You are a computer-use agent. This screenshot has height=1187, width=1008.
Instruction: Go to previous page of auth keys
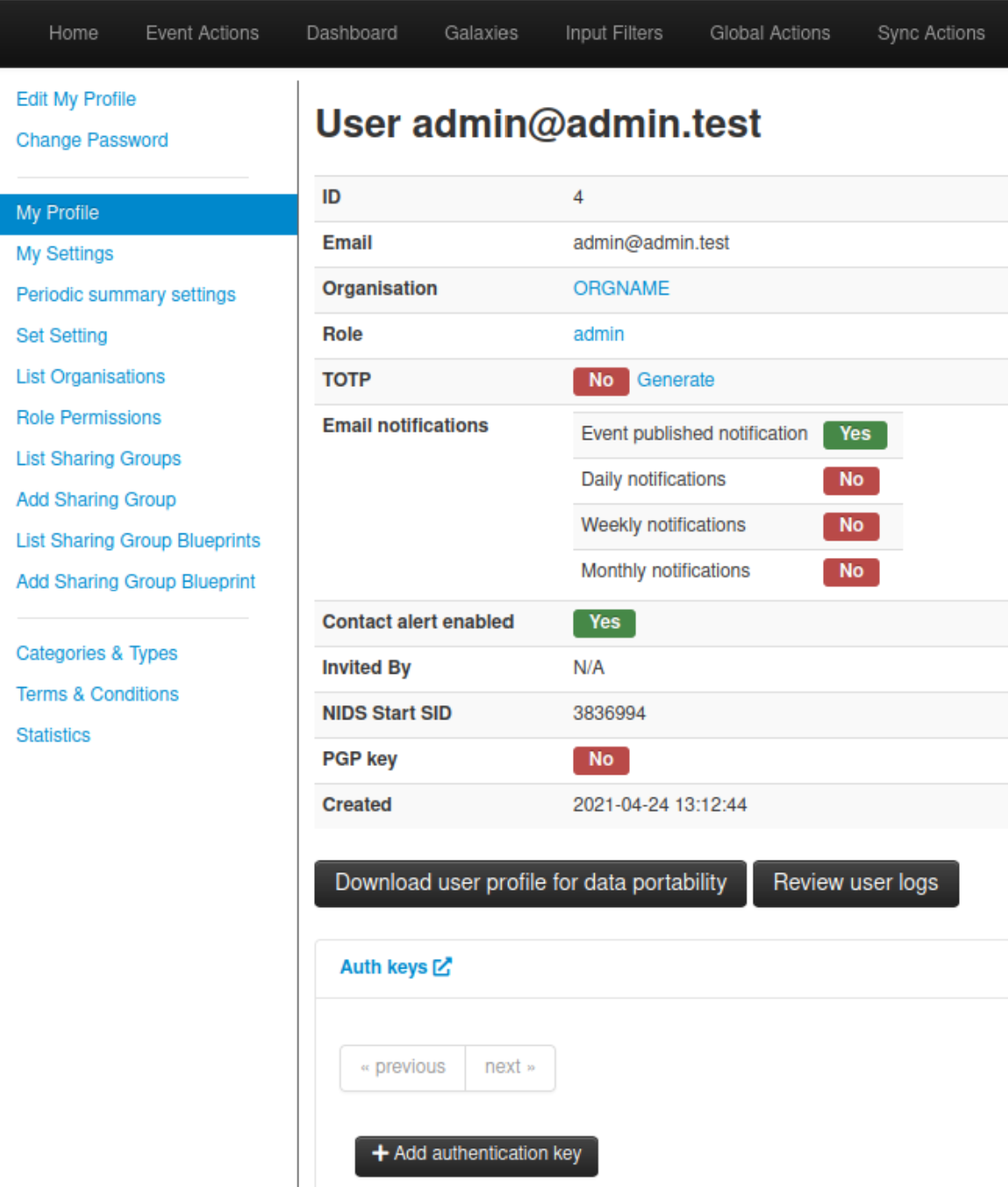point(403,1068)
